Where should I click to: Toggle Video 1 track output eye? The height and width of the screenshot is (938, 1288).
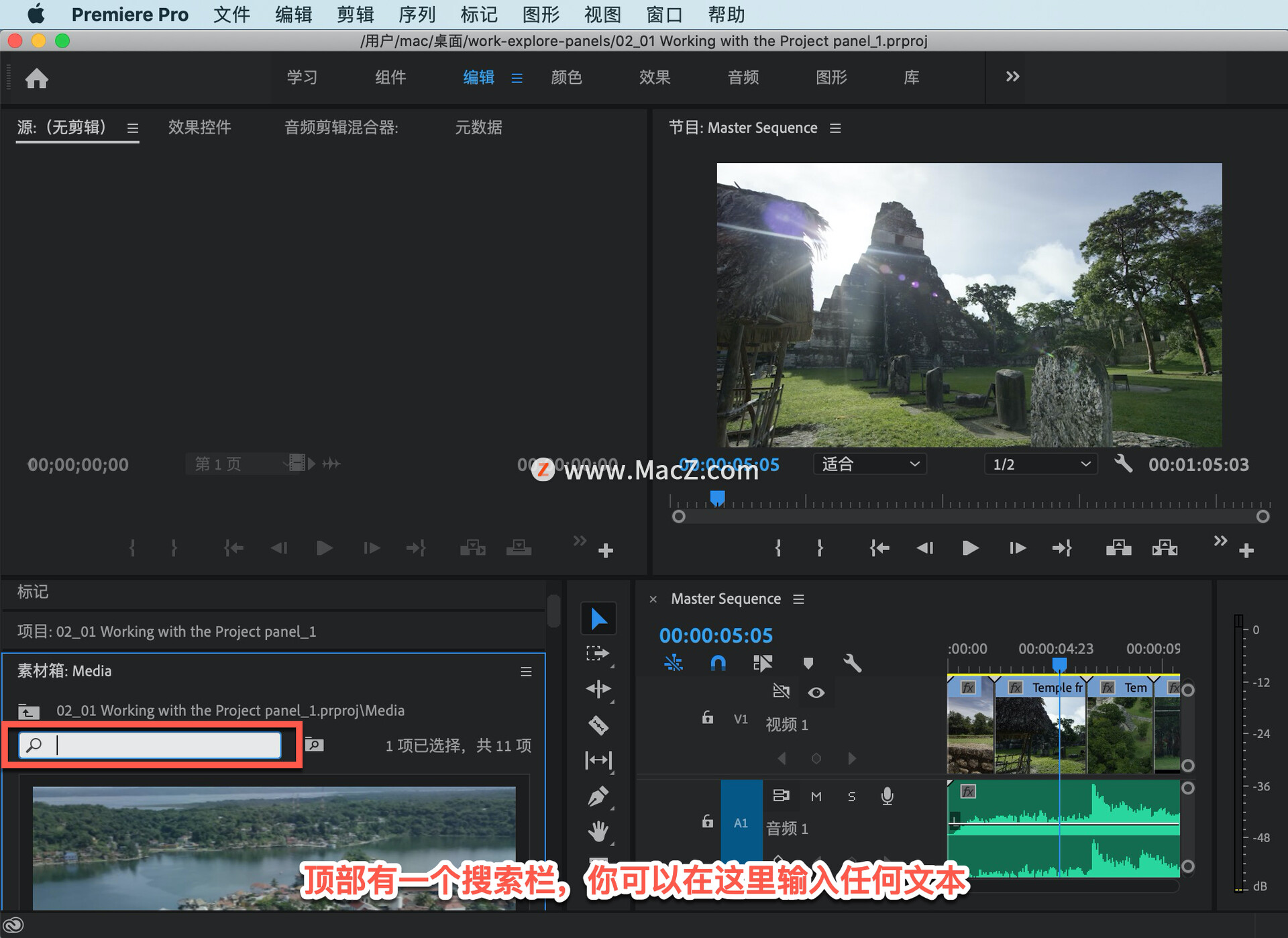tap(816, 692)
